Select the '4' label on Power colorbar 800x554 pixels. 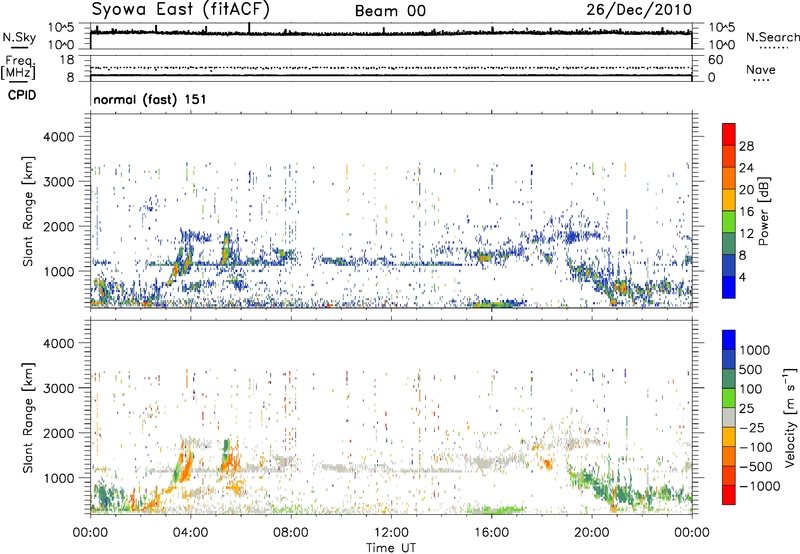pyautogui.click(x=742, y=277)
